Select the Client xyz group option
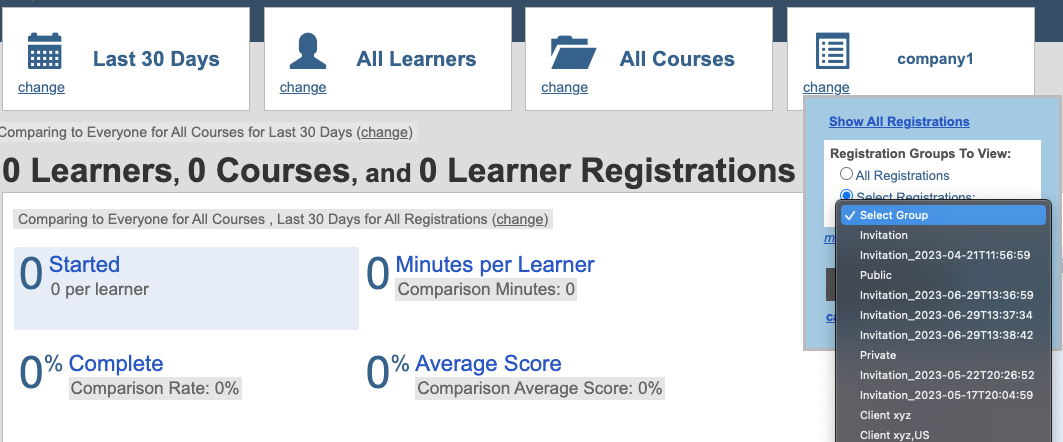The width and height of the screenshot is (1063, 442). click(x=885, y=415)
